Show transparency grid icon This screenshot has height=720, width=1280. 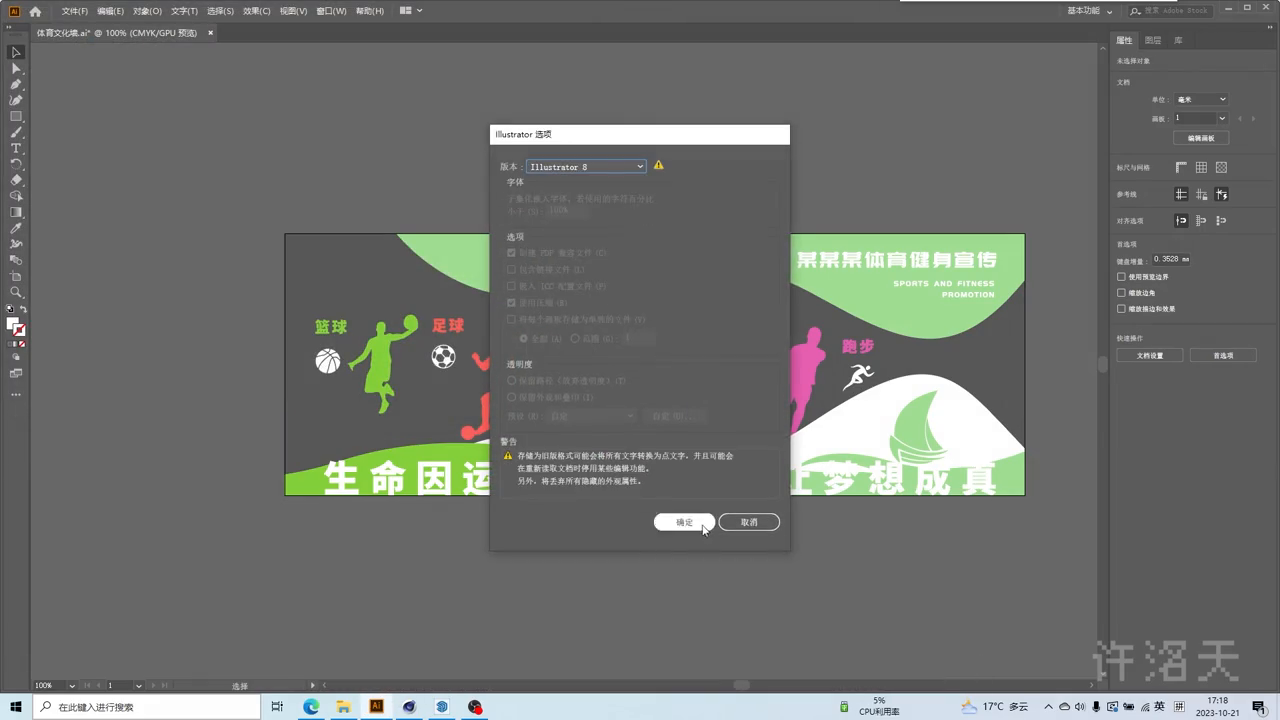1221,168
